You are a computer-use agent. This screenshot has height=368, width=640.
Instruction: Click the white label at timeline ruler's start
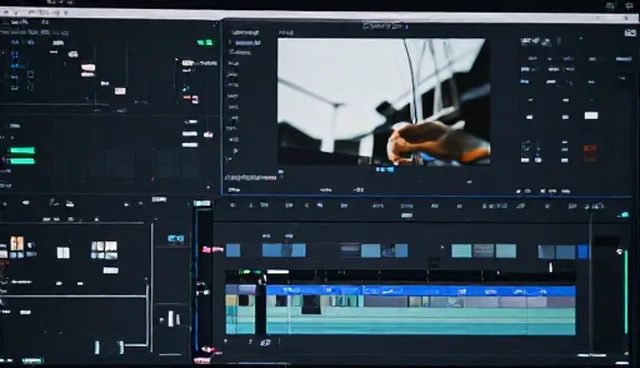[278, 272]
